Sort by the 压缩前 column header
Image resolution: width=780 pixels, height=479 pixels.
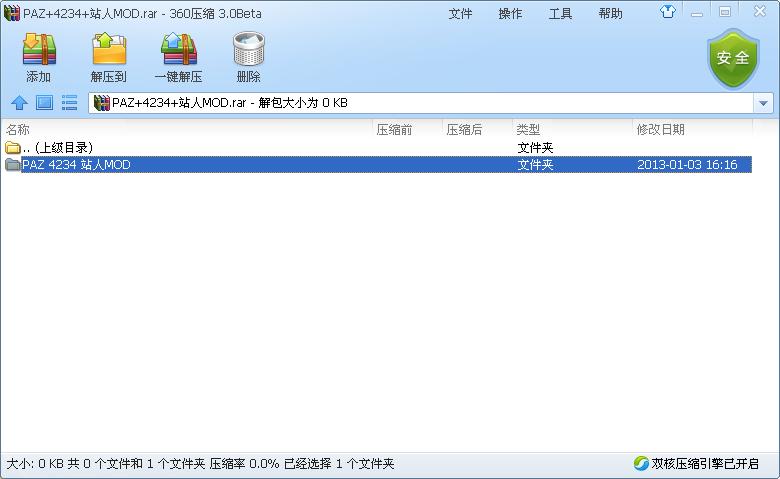point(394,130)
